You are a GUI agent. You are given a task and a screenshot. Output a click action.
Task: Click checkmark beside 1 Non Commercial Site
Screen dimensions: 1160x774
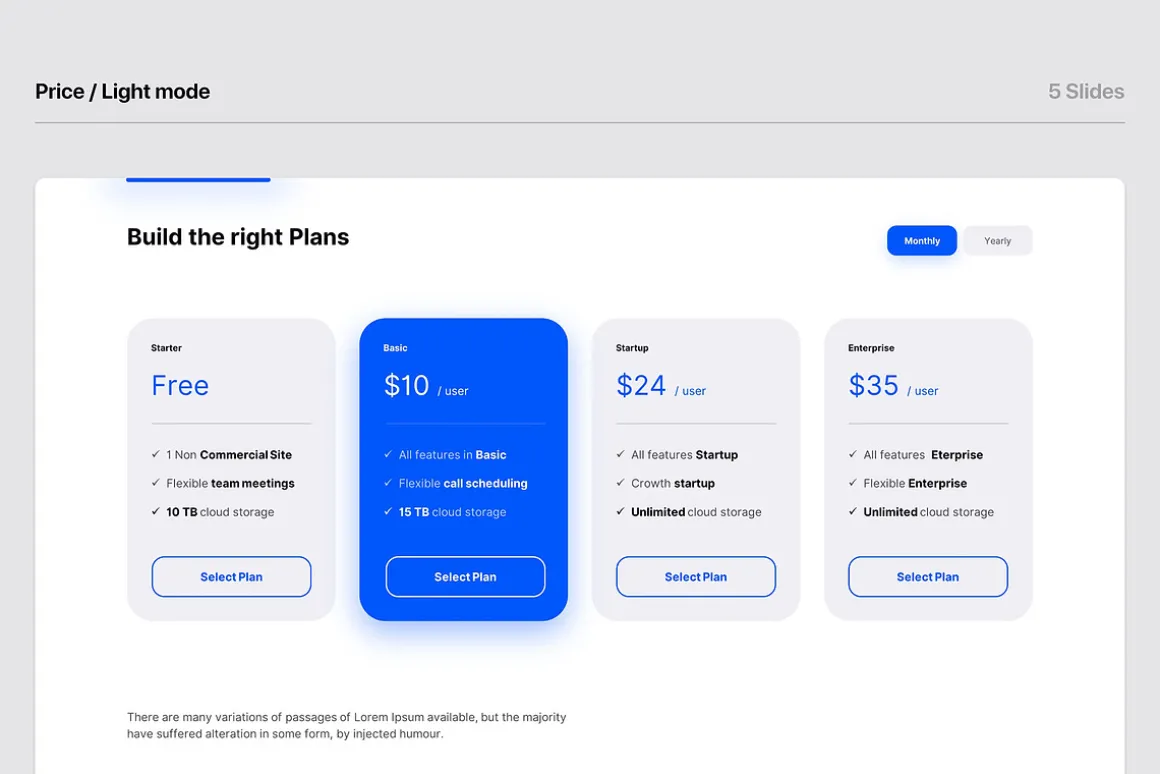[x=155, y=454]
